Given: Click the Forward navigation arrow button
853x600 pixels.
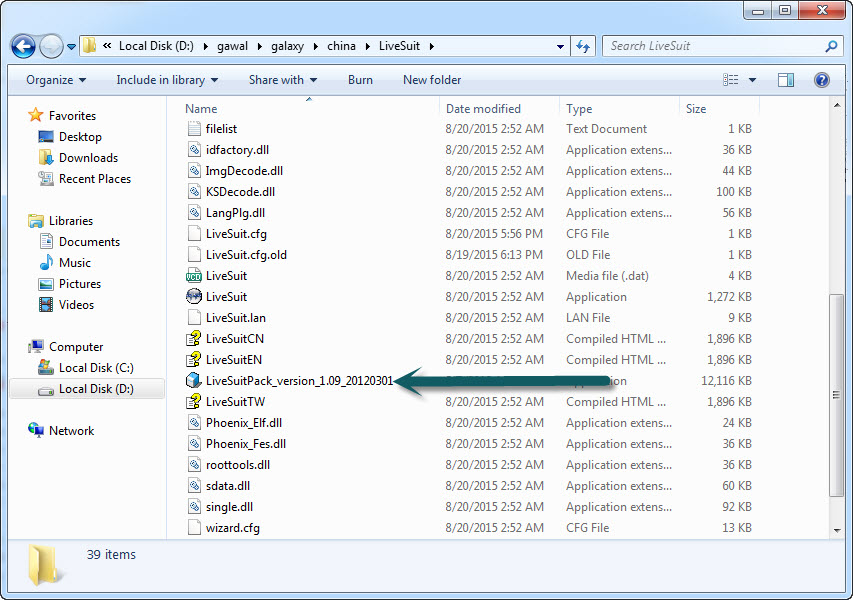Looking at the screenshot, I should tap(52, 47).
